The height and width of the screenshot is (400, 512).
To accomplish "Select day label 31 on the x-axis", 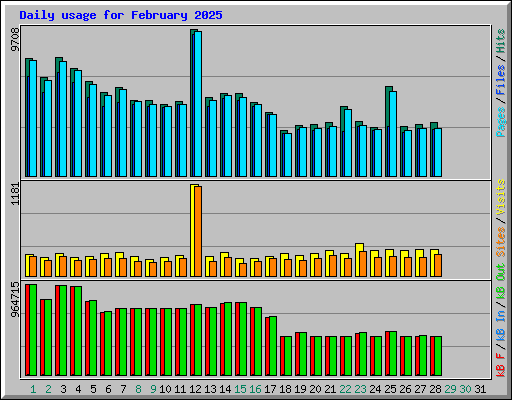I will coord(480,389).
